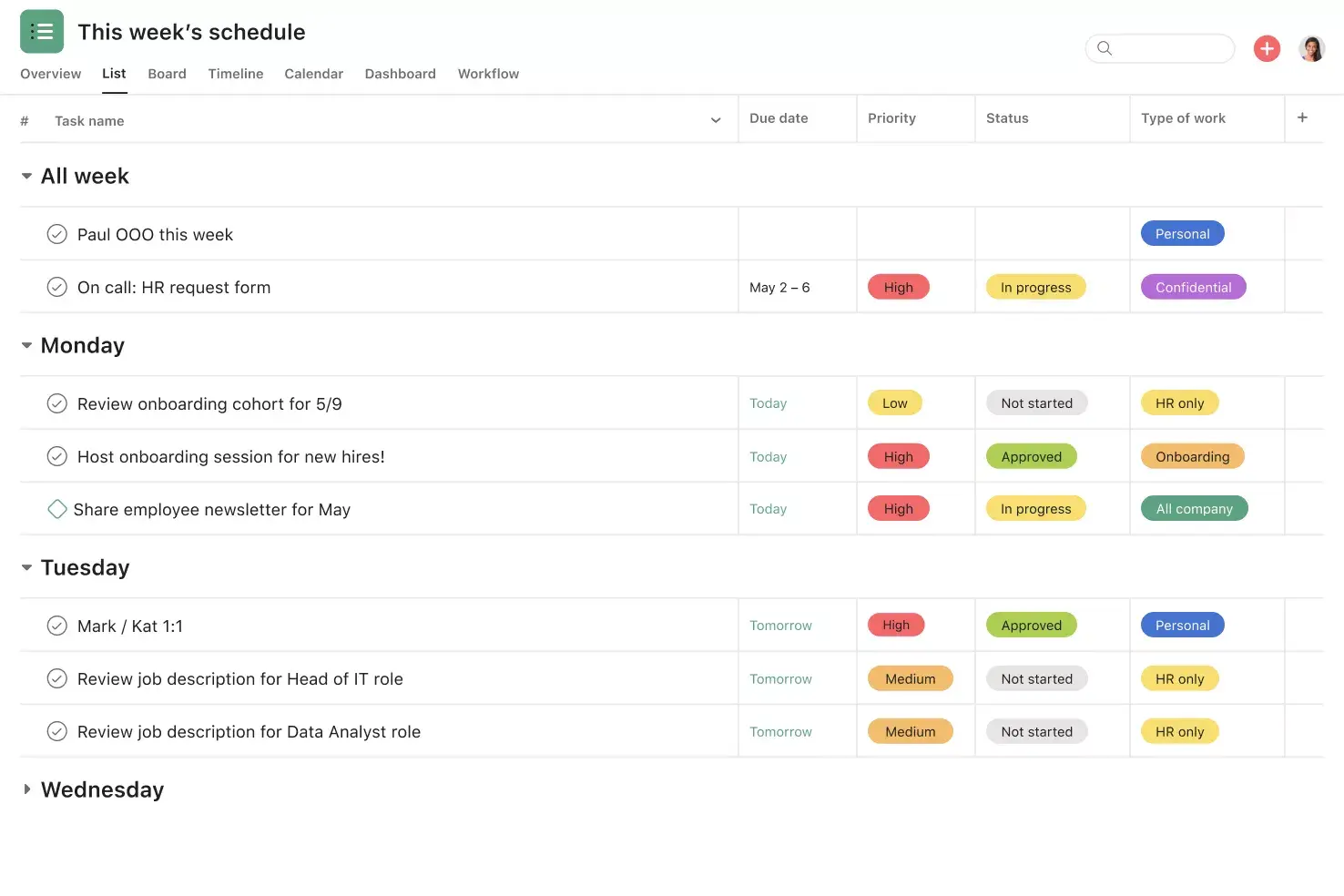Click the yellow 'In progress' status pill

pyautogui.click(x=1035, y=287)
